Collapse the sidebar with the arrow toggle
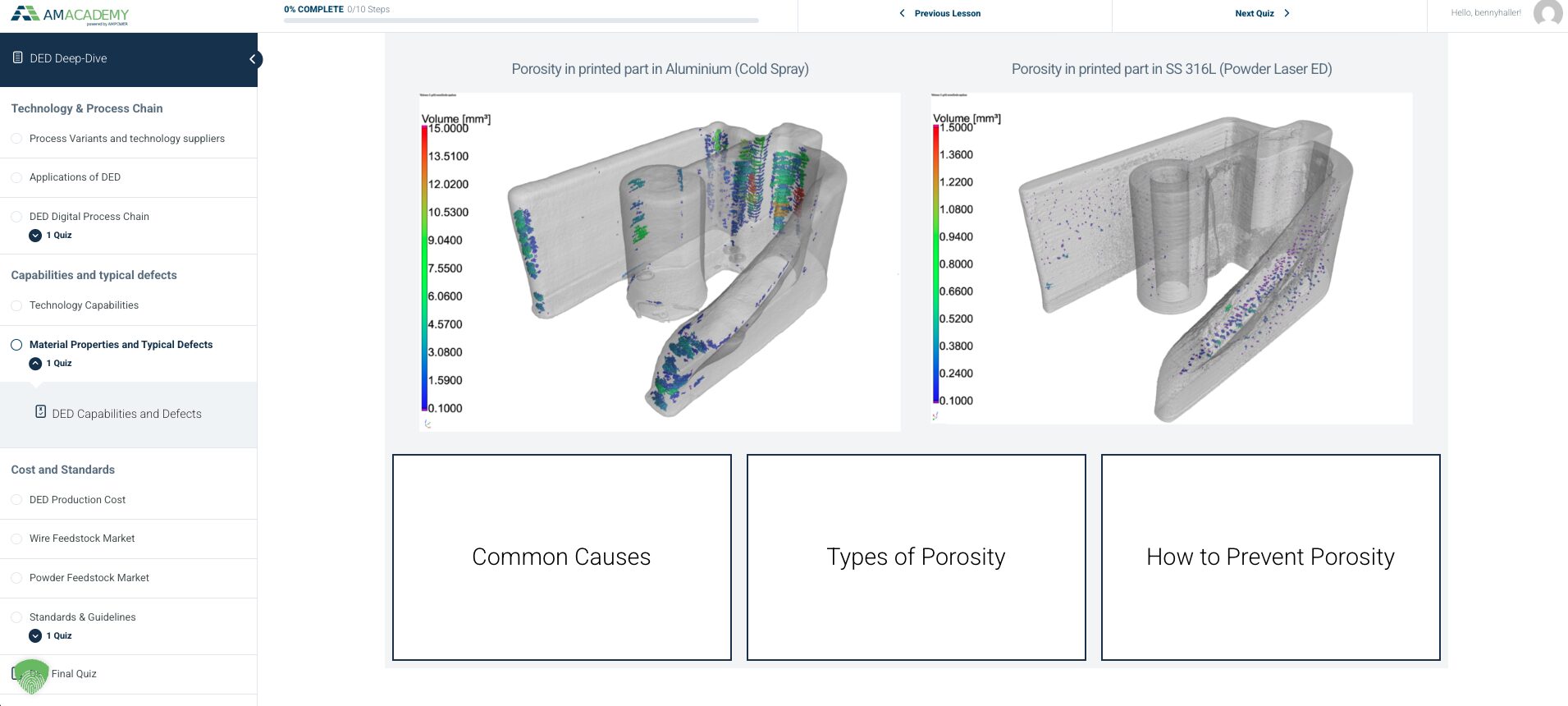 (254, 59)
